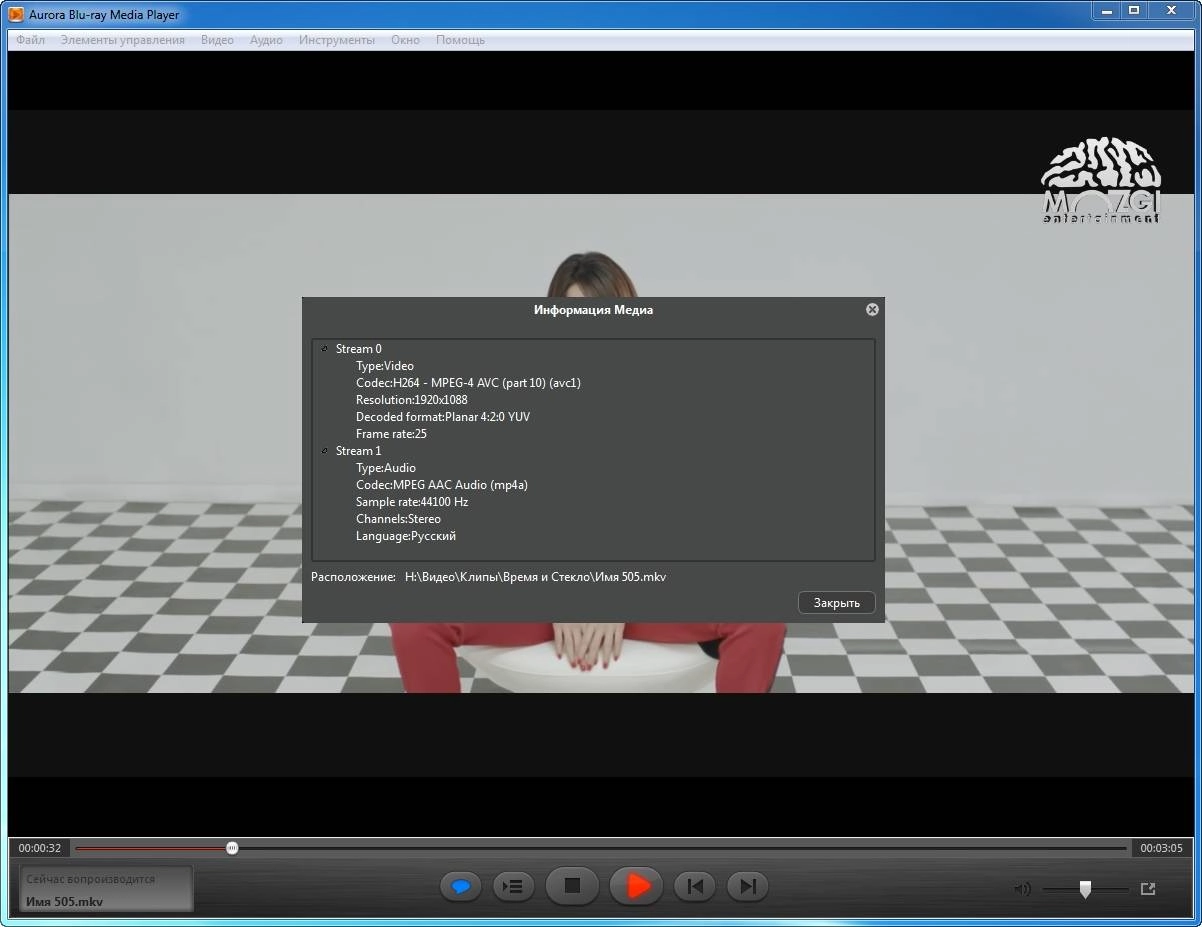
Task: Select the Resolution:1920x1088 row
Action: (x=412, y=400)
